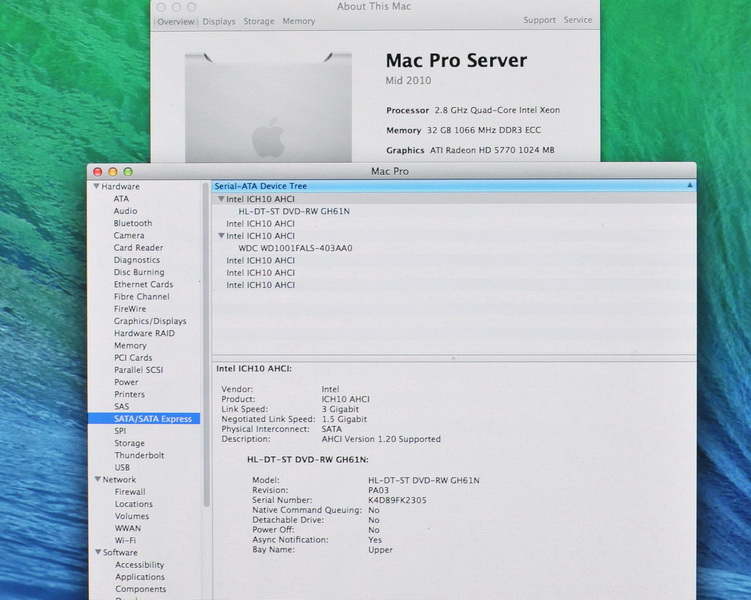Select FireWire in the sidebar
Image resolution: width=751 pixels, height=600 pixels.
(x=130, y=309)
